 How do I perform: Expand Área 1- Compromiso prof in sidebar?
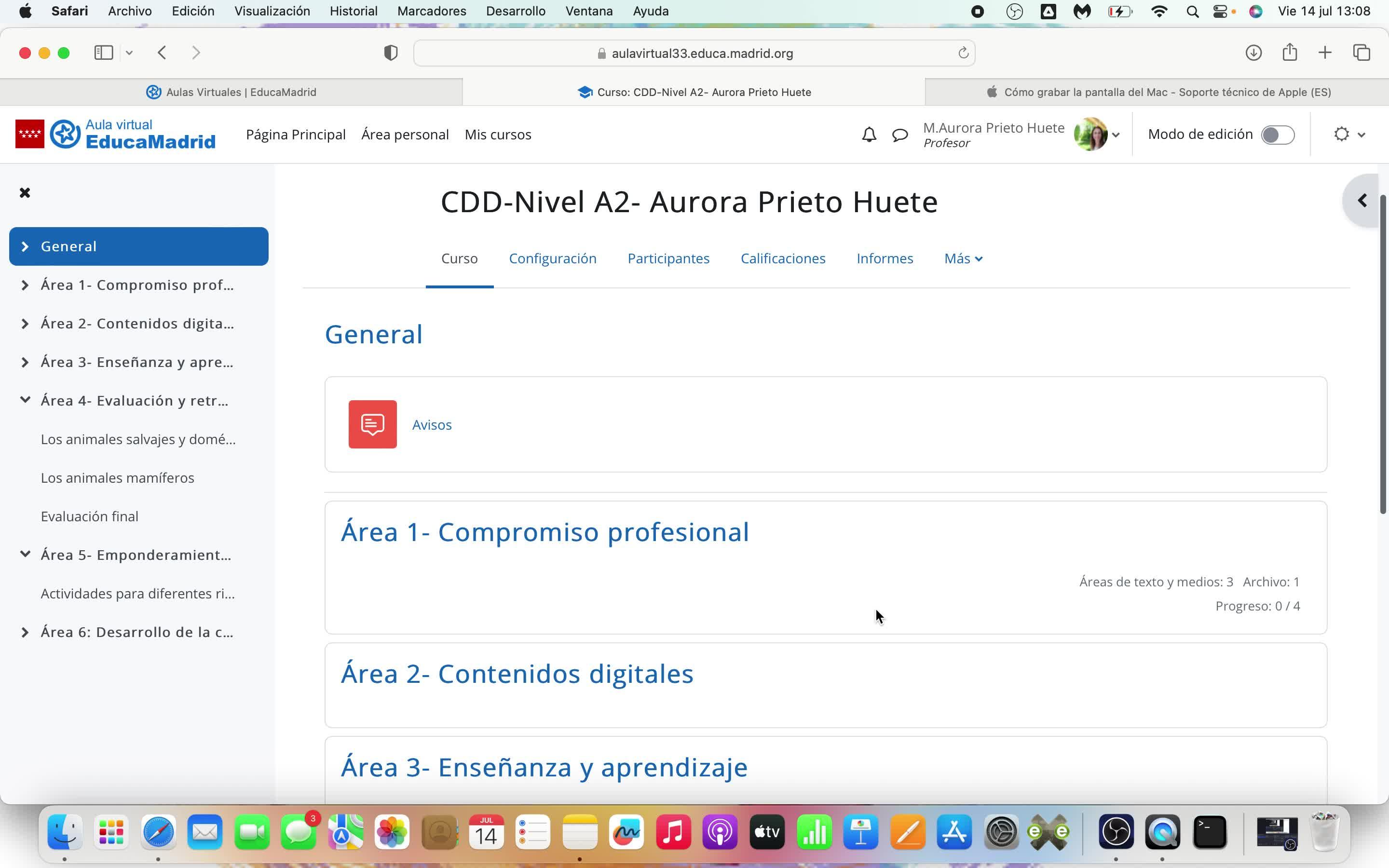pos(25,285)
